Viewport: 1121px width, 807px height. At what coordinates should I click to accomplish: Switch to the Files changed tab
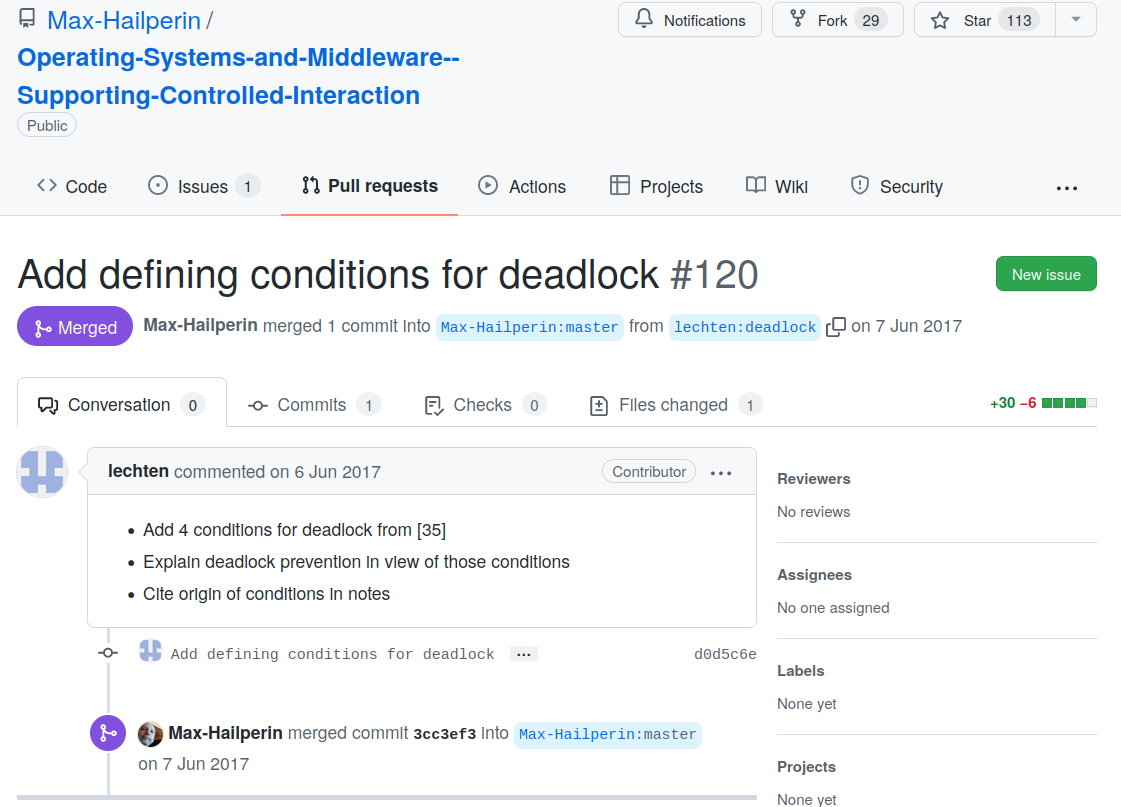(x=675, y=405)
